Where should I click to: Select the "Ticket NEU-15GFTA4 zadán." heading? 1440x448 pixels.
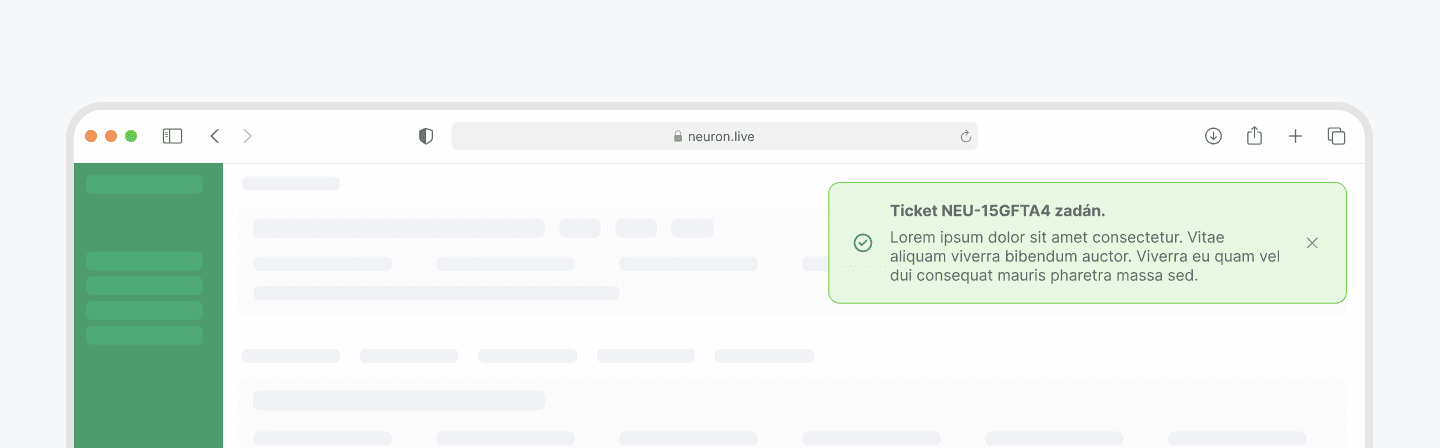(x=997, y=211)
